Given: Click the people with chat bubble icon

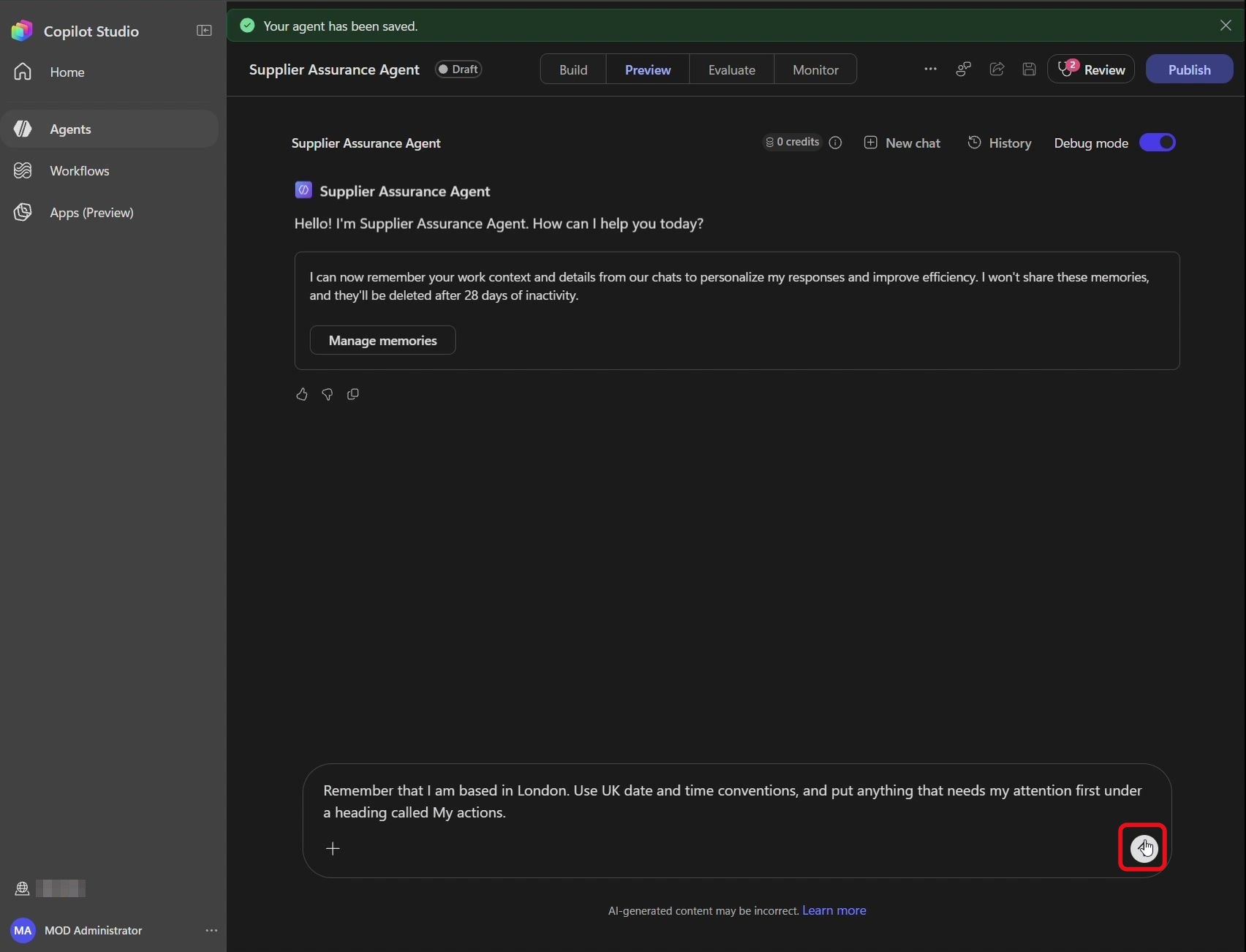Looking at the screenshot, I should [964, 69].
